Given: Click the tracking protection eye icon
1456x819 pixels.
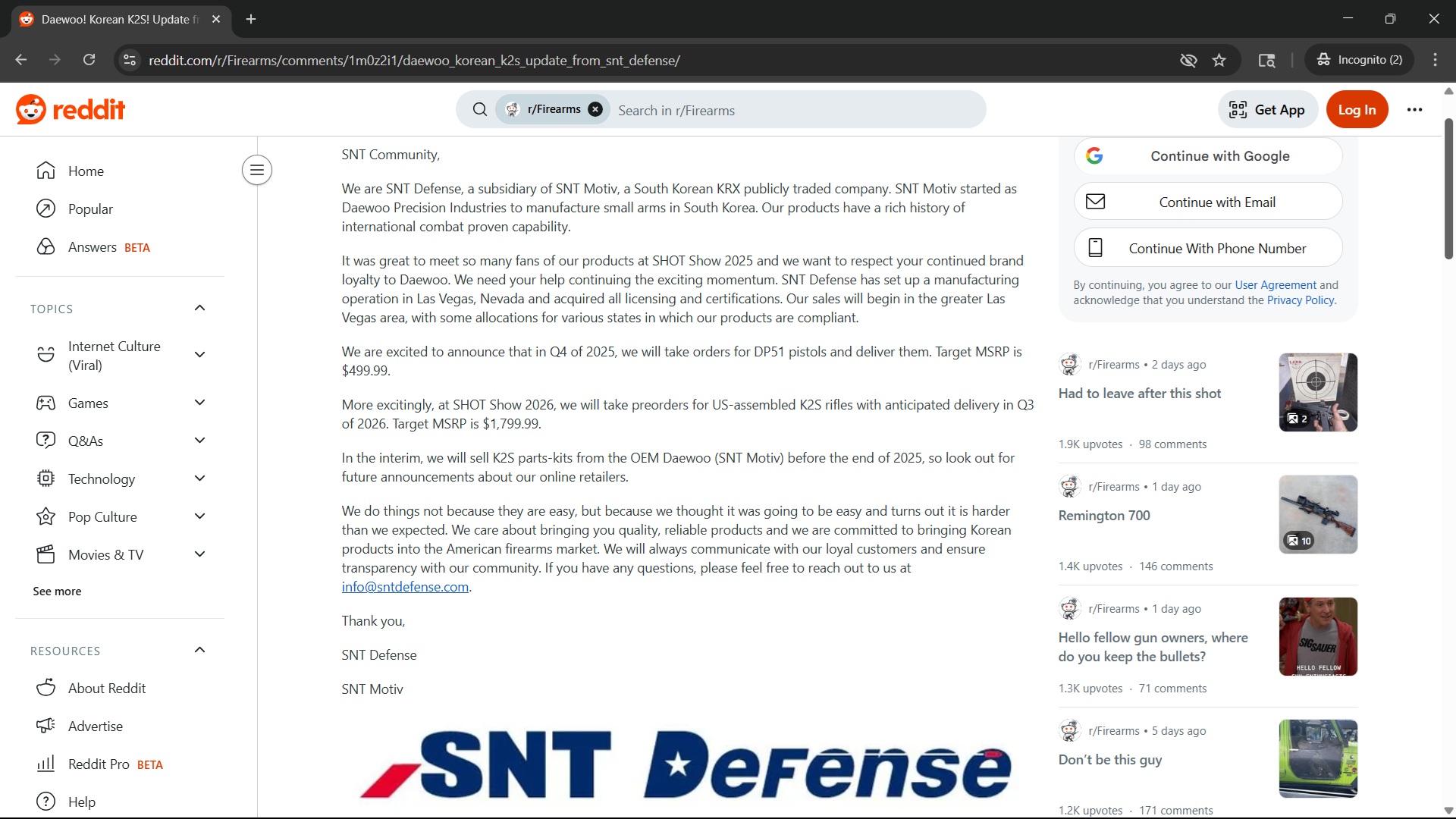Looking at the screenshot, I should tap(1188, 60).
